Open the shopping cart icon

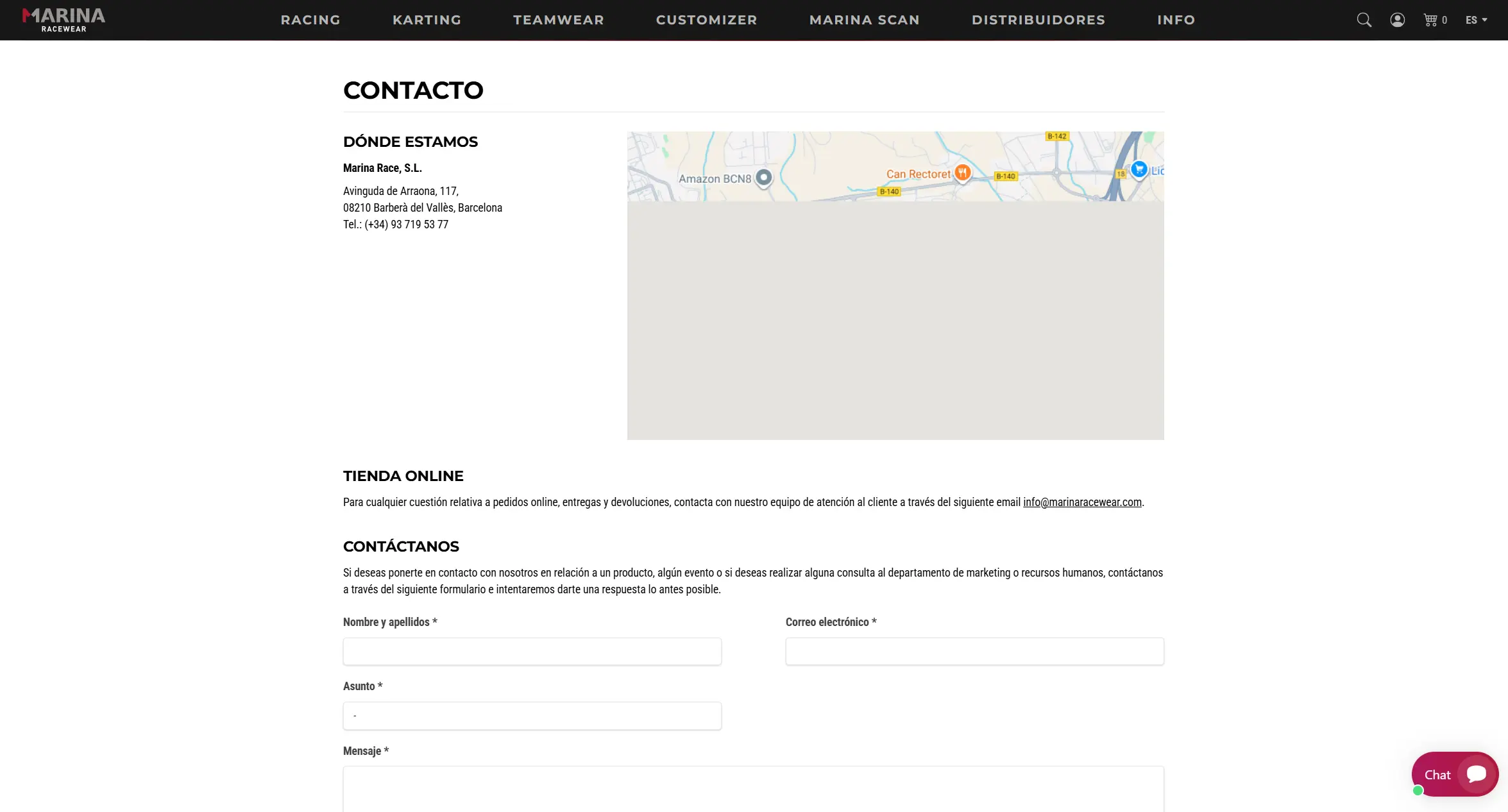[x=1431, y=20]
